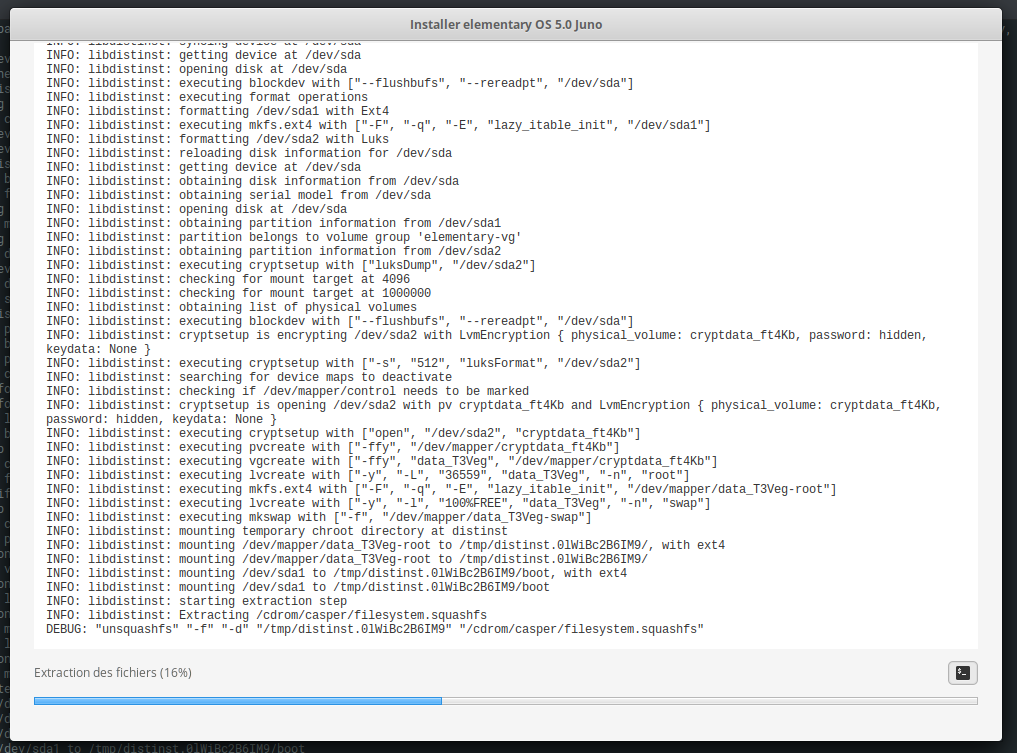Click the 'executing format operations' log line
This screenshot has height=753, width=1017.
pyautogui.click(x=207, y=97)
